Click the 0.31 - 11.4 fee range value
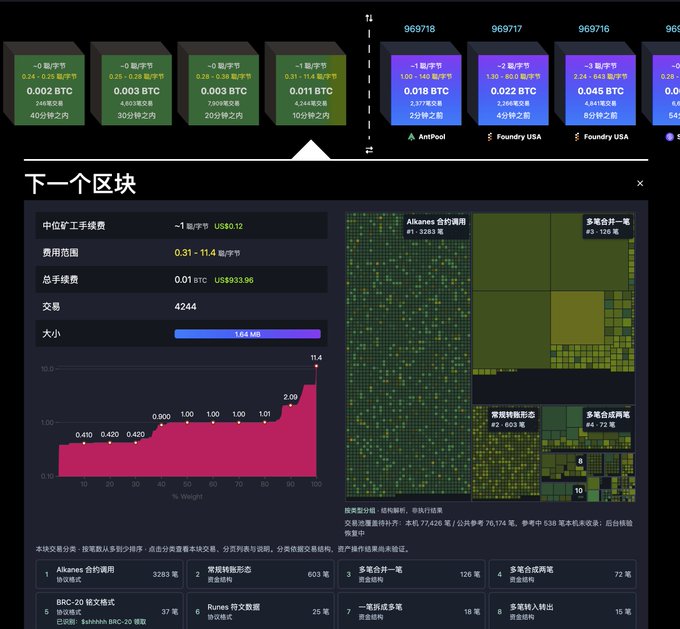The image size is (680, 629). 195,252
